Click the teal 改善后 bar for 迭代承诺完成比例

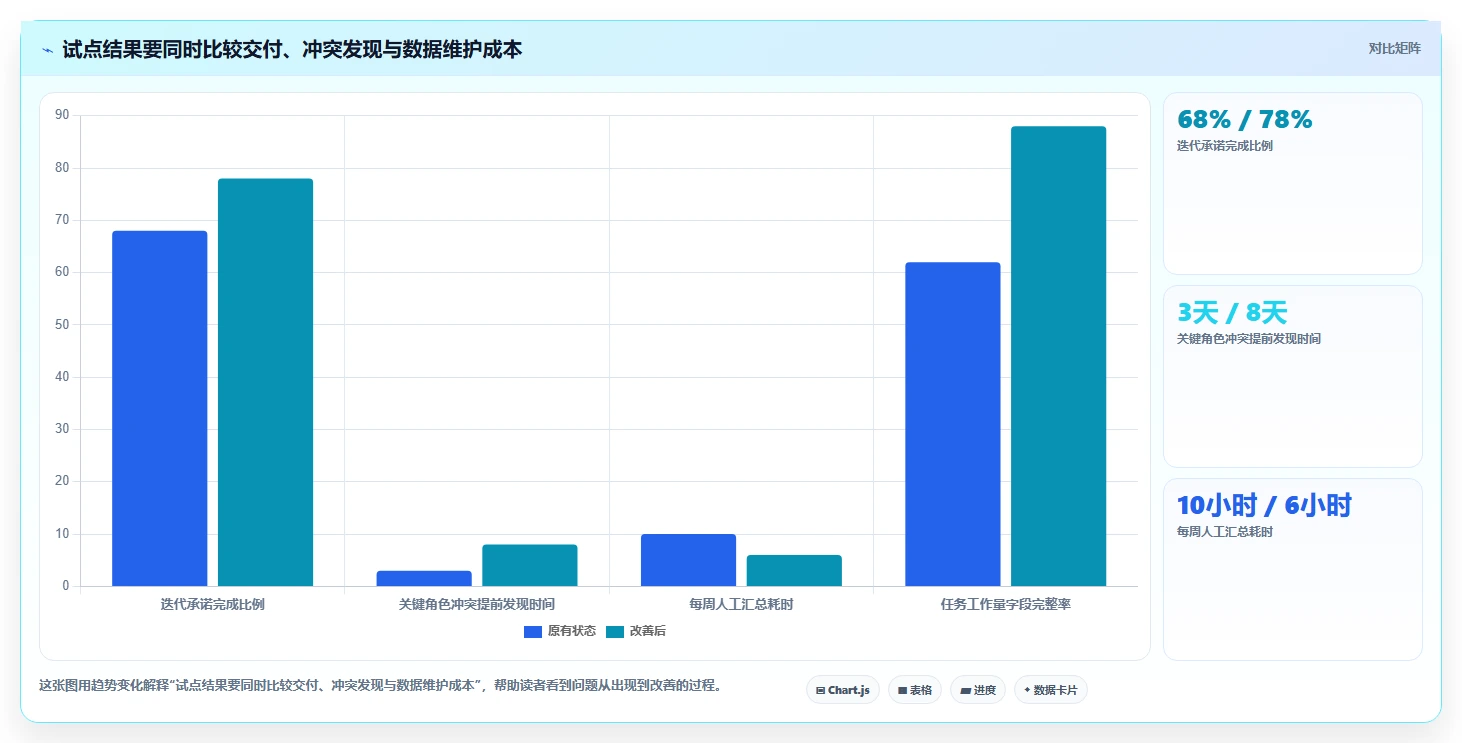click(x=265, y=382)
